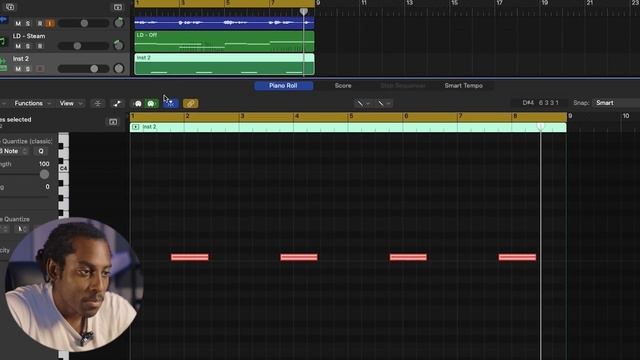The height and width of the screenshot is (360, 640).
Task: Toggle input monitoring on top audio track
Action: click(50, 23)
